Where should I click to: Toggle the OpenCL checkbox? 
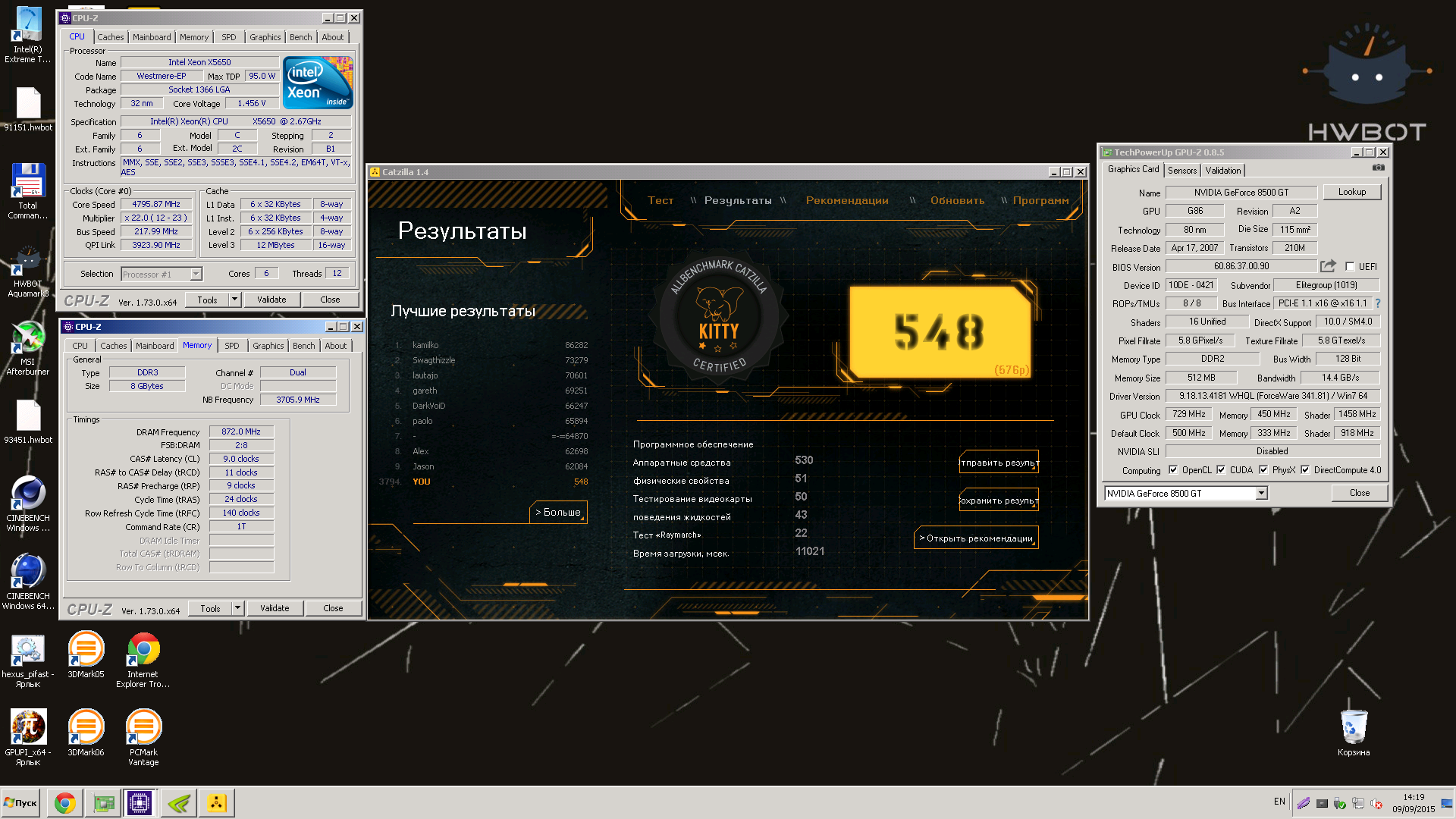[1173, 469]
